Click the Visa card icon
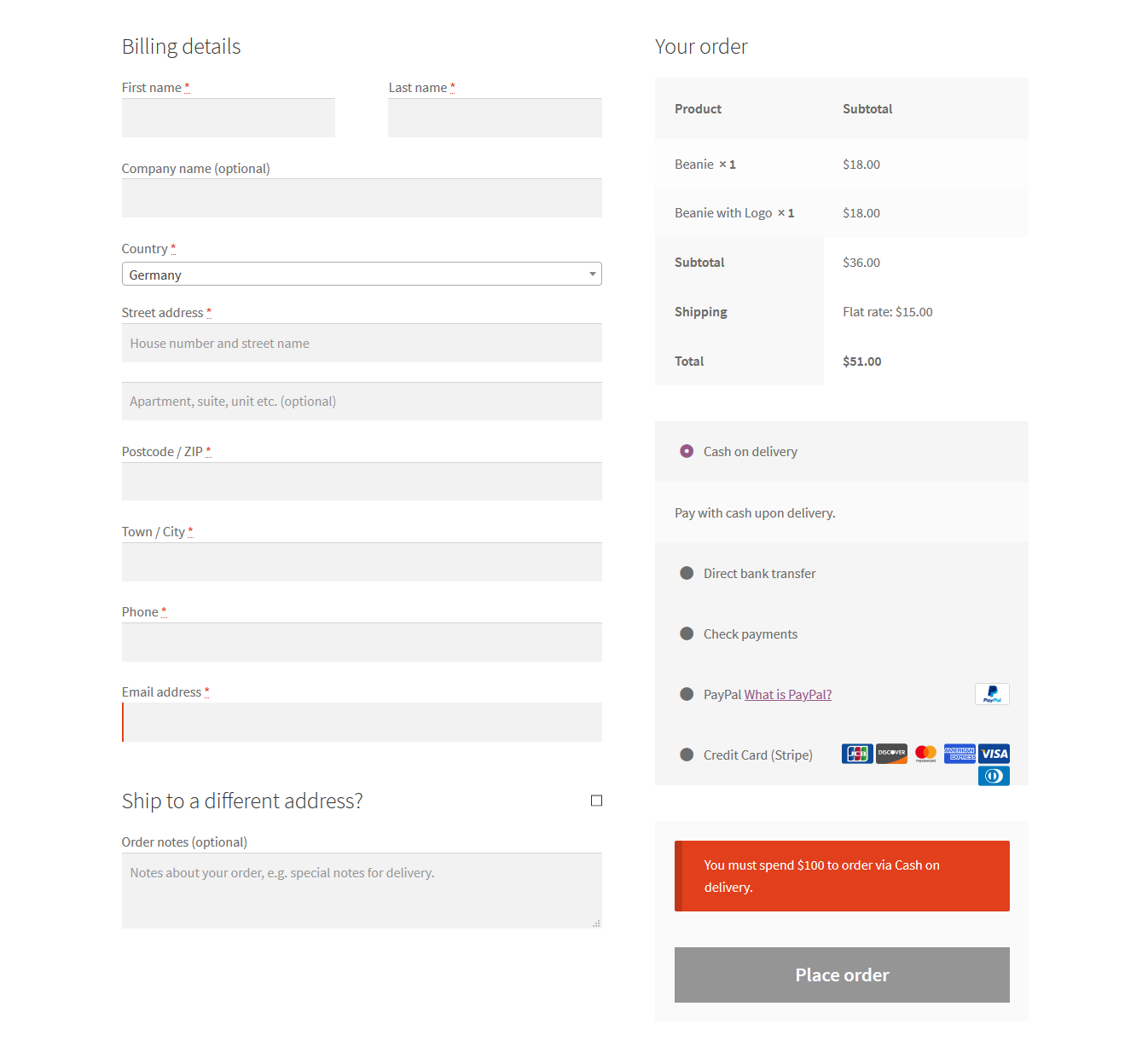This screenshot has height=1047, width=1148. click(994, 754)
